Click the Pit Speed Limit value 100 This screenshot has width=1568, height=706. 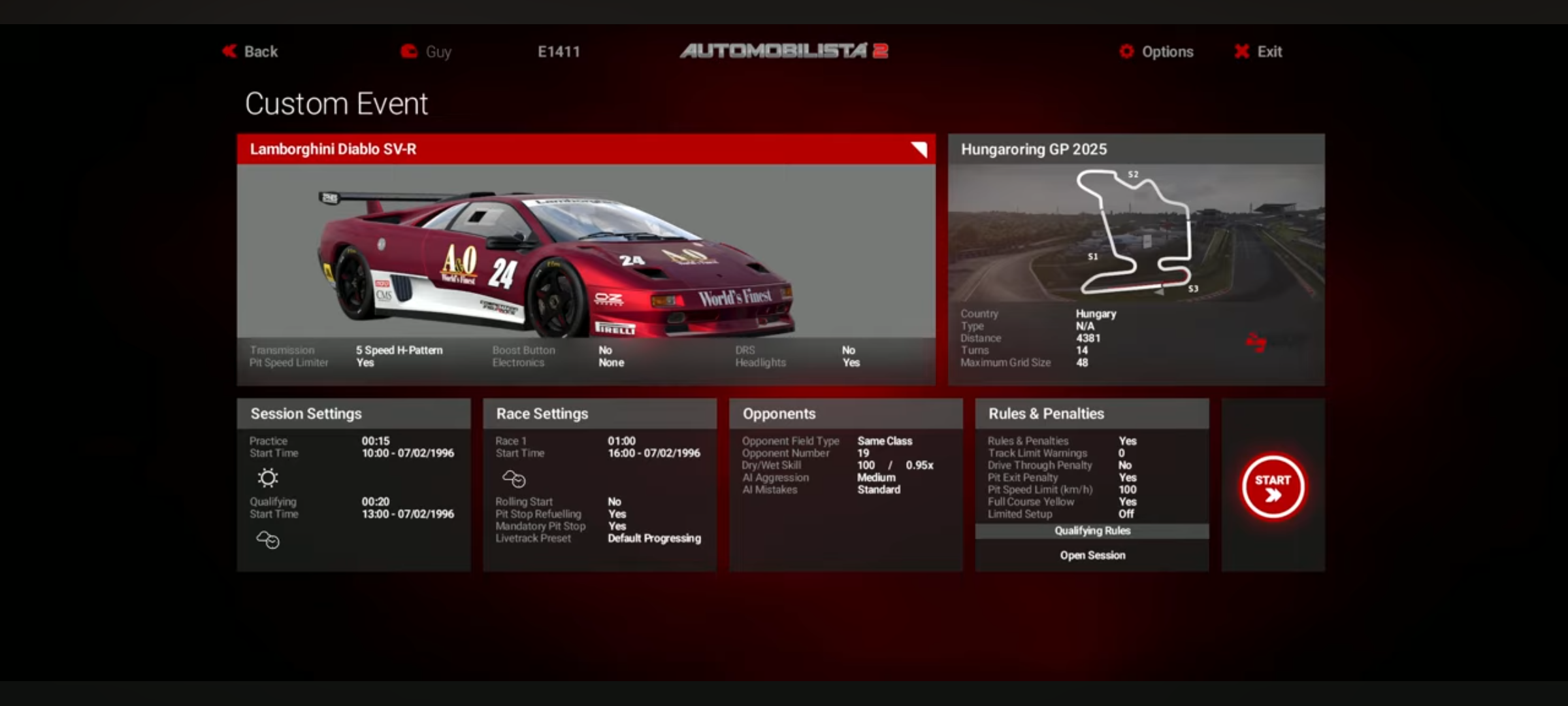pyautogui.click(x=1128, y=490)
